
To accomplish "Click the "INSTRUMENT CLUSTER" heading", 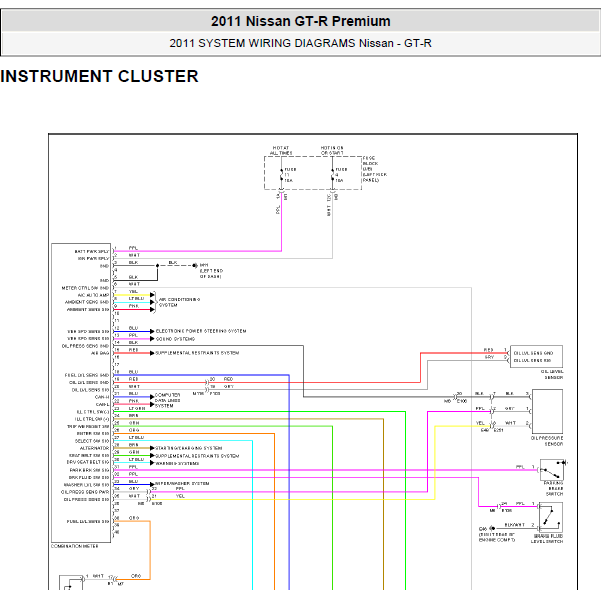I will click(x=99, y=76).
